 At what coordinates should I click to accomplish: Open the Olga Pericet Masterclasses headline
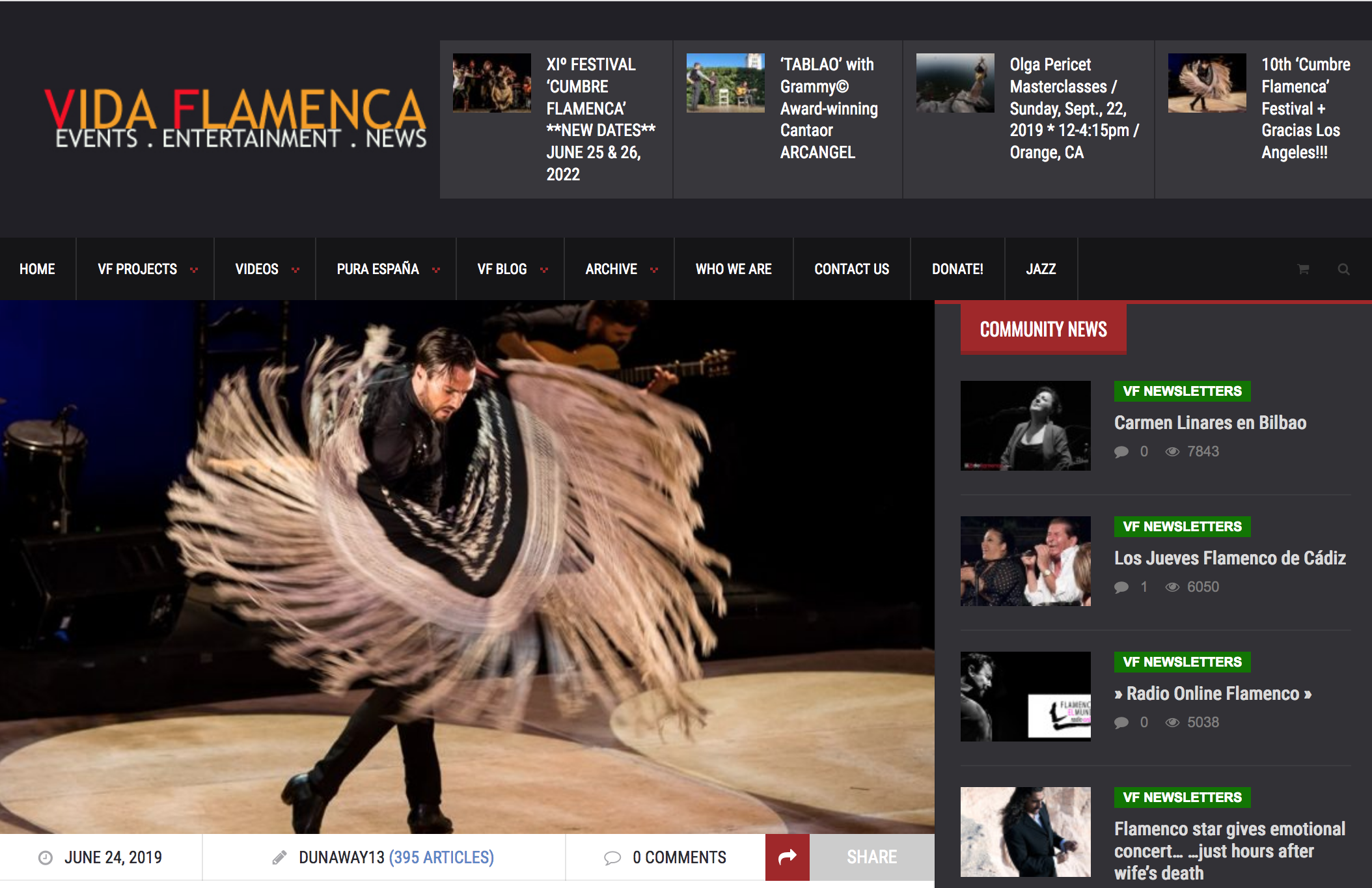[x=1073, y=109]
